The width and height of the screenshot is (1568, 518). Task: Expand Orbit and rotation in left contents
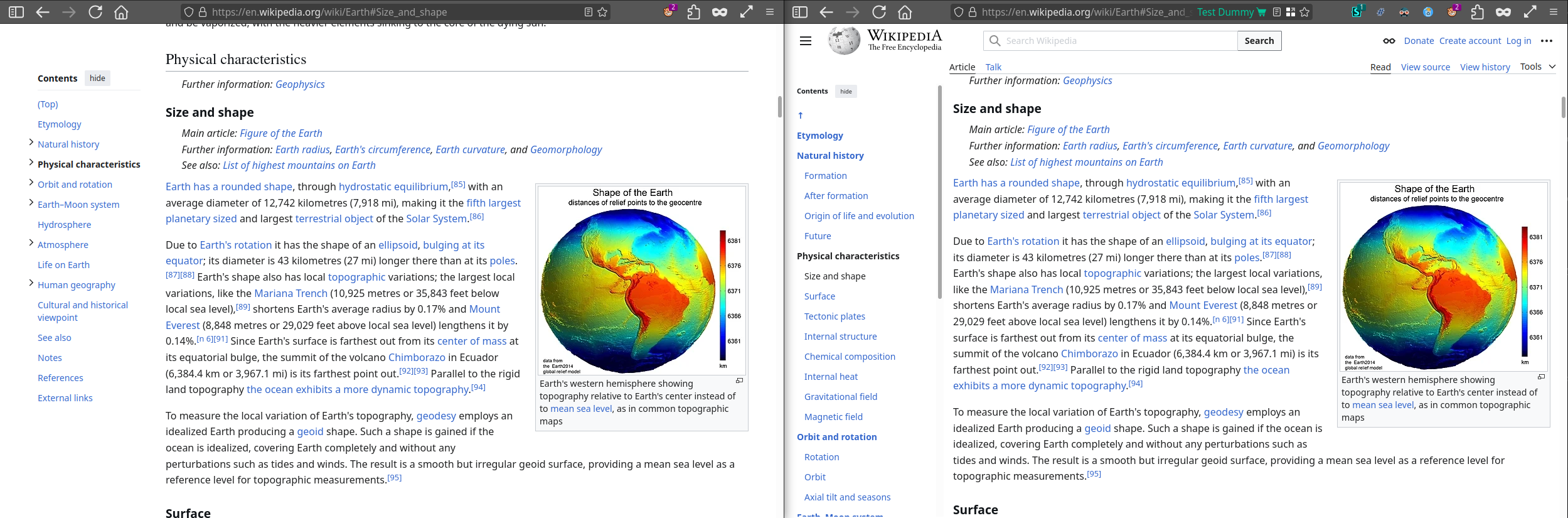point(31,183)
